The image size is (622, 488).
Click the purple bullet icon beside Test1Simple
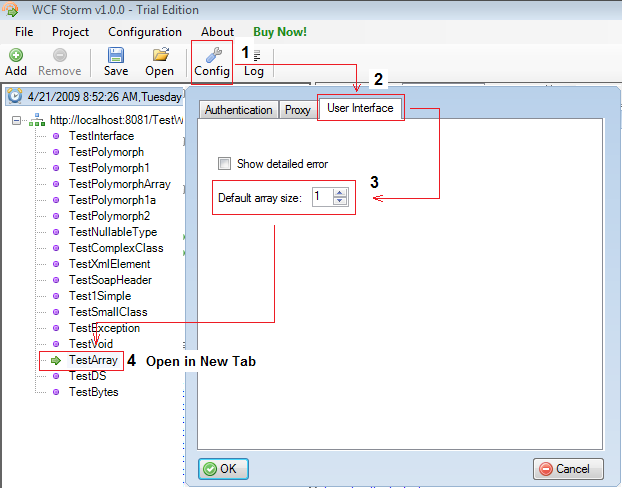(56, 296)
